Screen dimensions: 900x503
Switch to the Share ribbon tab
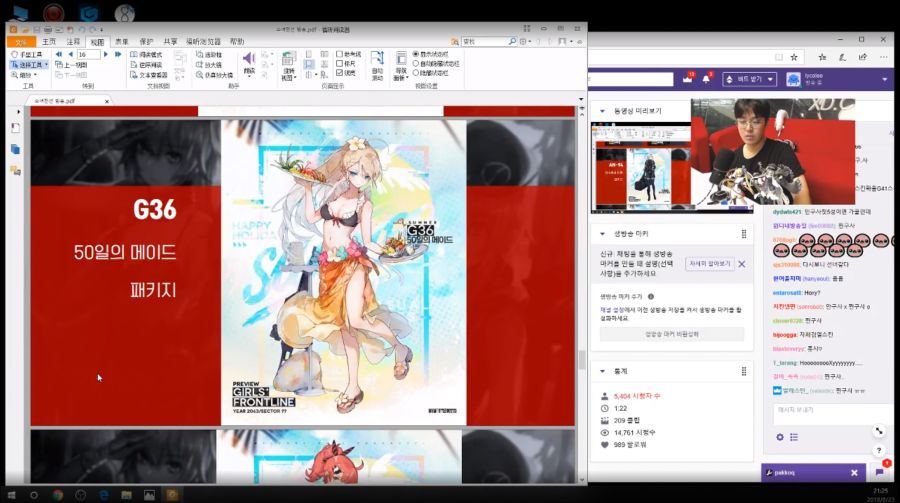tap(170, 42)
